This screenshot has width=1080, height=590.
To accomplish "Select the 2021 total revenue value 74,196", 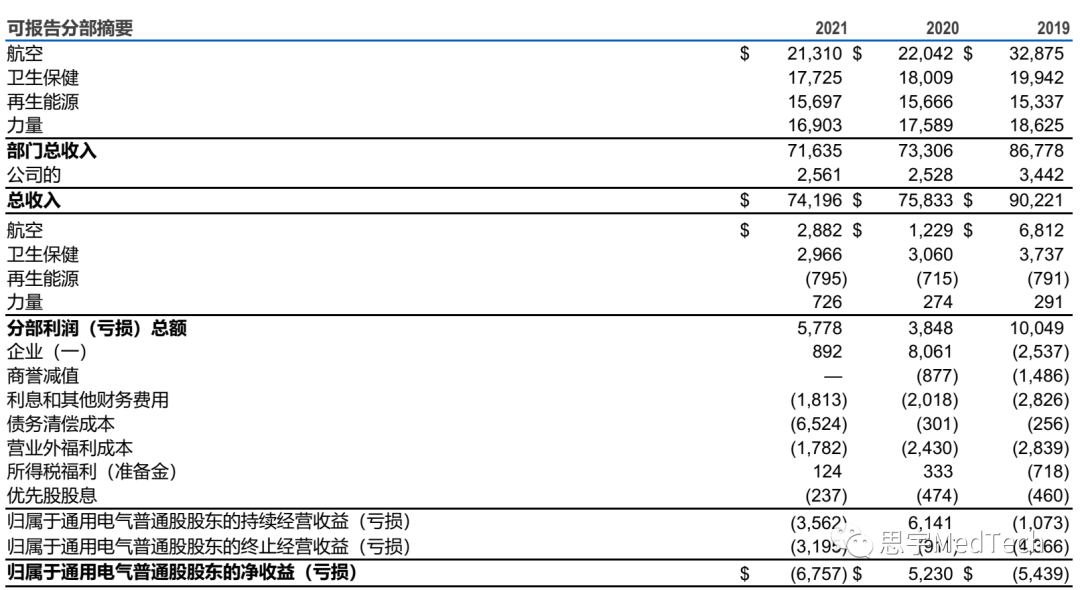I will (x=814, y=200).
